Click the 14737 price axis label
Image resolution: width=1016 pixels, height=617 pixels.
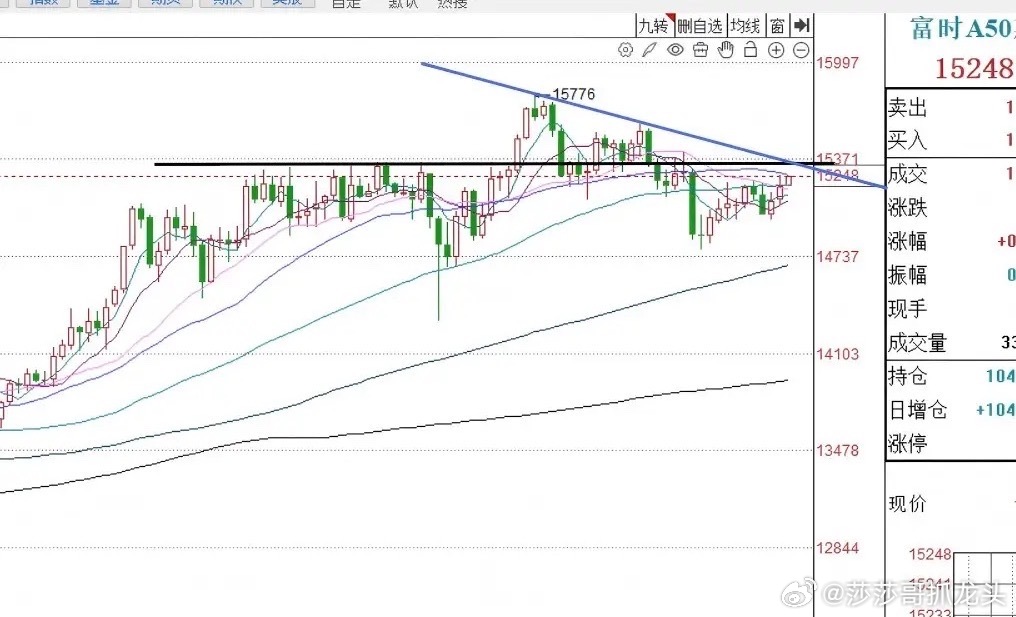pos(838,257)
